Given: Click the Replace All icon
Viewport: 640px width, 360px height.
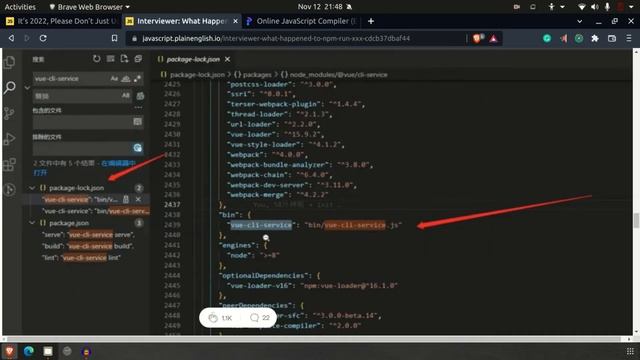Looking at the screenshot, I should (140, 96).
